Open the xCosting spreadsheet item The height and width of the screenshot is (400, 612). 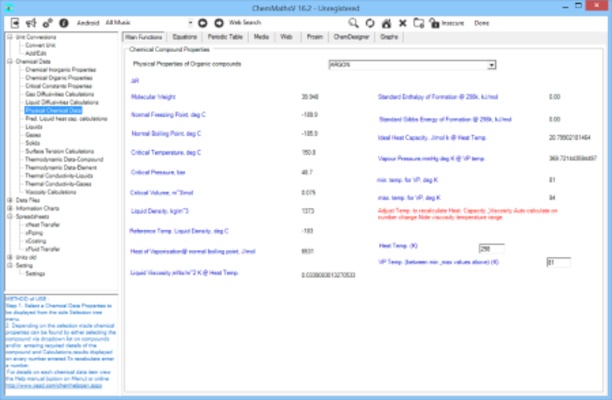pos(36,241)
